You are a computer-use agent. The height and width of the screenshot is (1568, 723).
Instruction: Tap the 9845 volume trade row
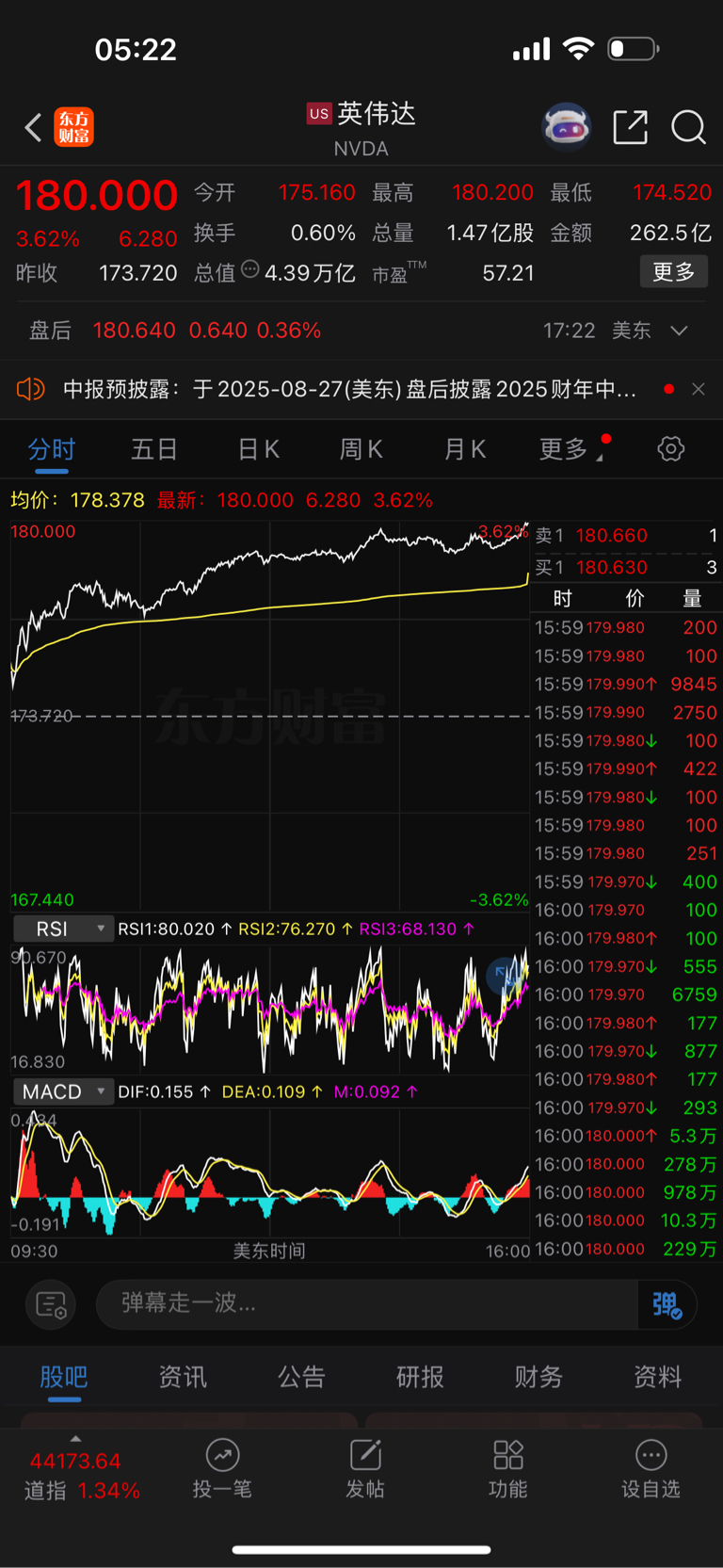[x=626, y=685]
